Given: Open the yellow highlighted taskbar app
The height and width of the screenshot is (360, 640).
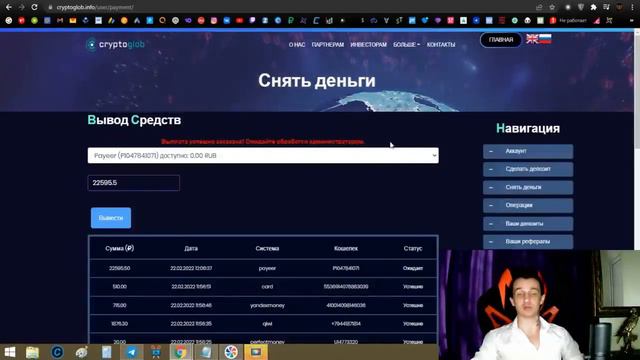Looking at the screenshot, I should [256, 352].
